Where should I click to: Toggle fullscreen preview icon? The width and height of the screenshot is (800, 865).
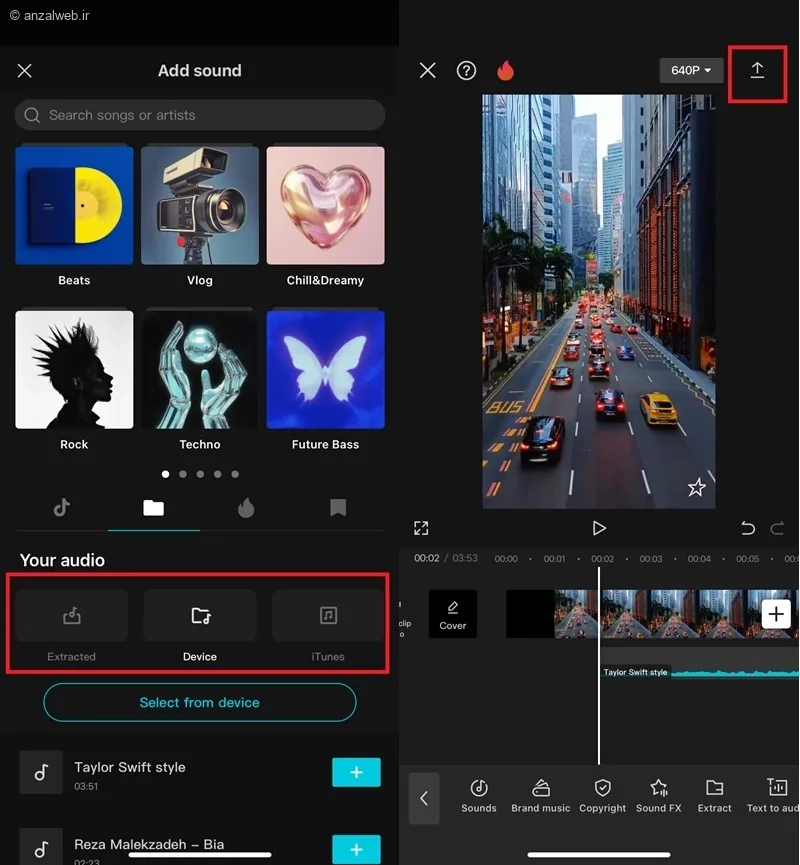(x=421, y=528)
